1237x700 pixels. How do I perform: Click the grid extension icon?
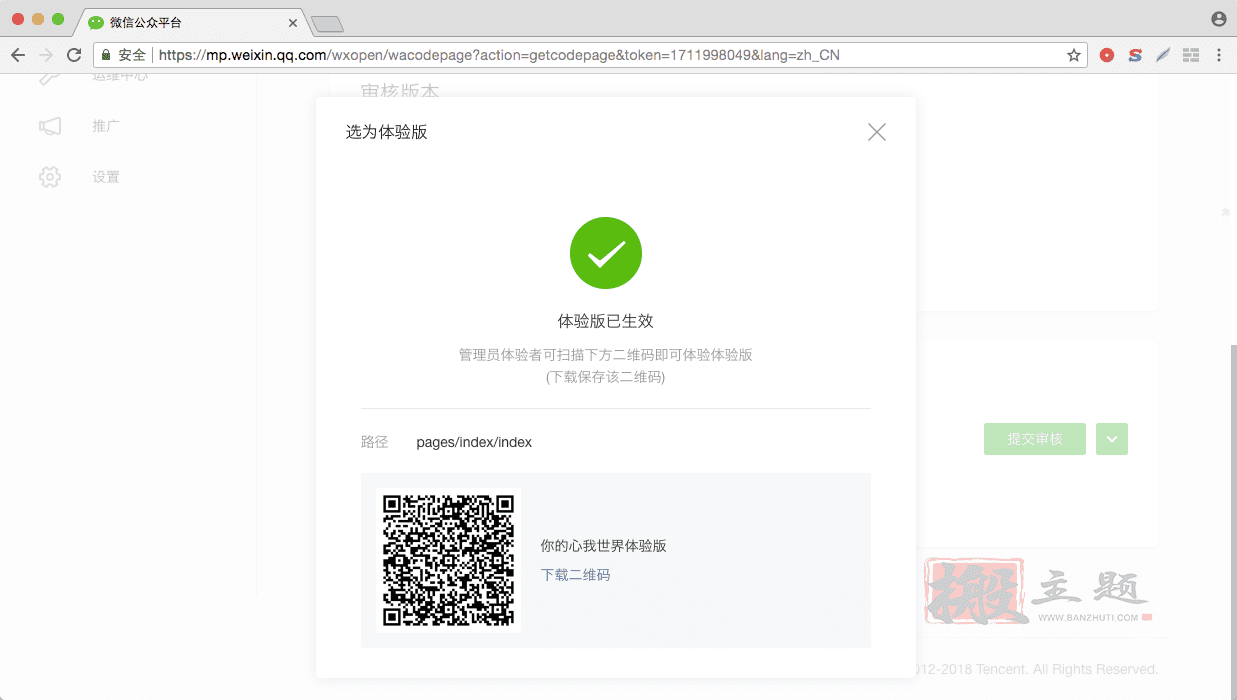[x=1191, y=55]
